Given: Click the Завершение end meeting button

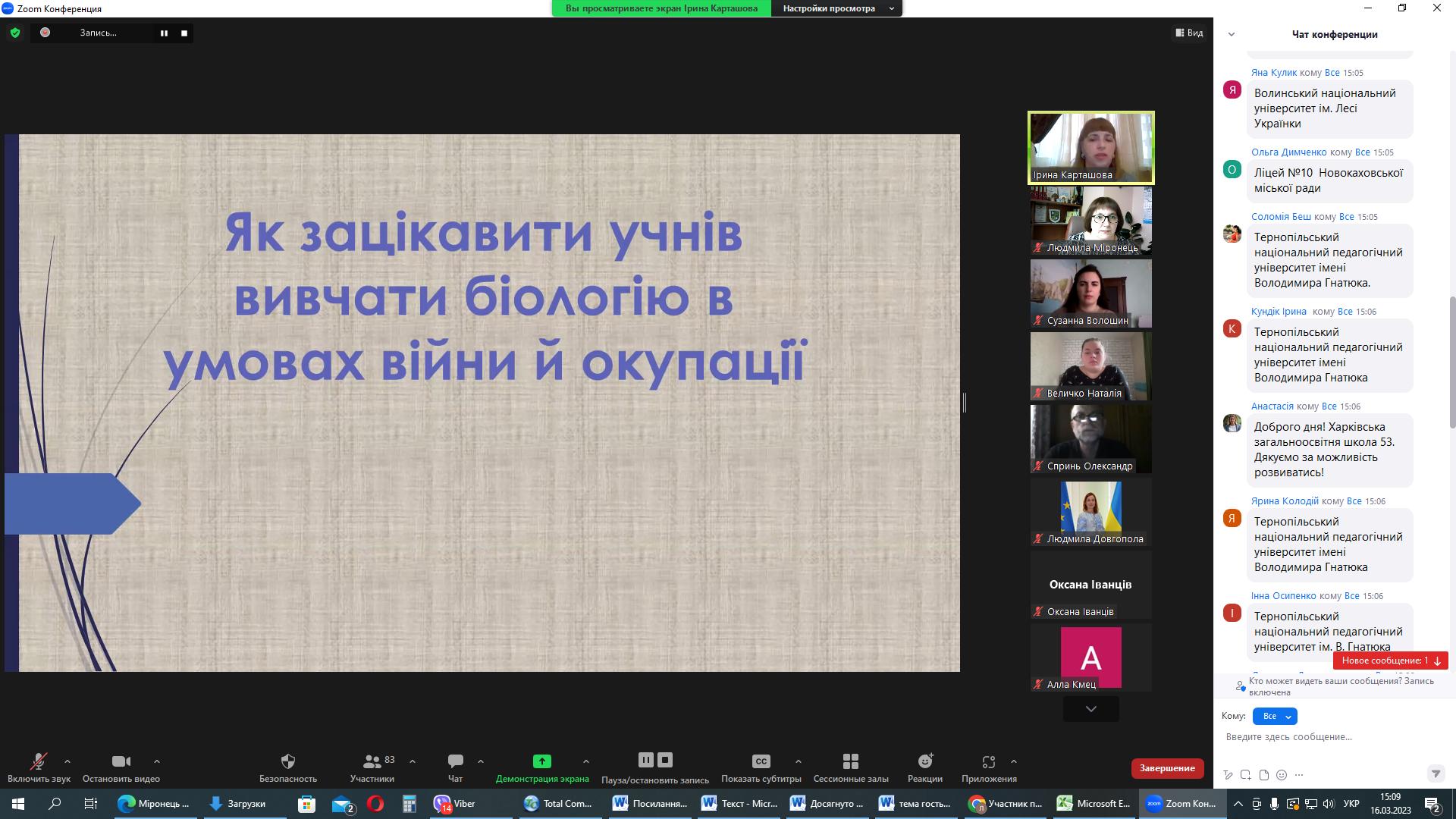Looking at the screenshot, I should (1167, 768).
